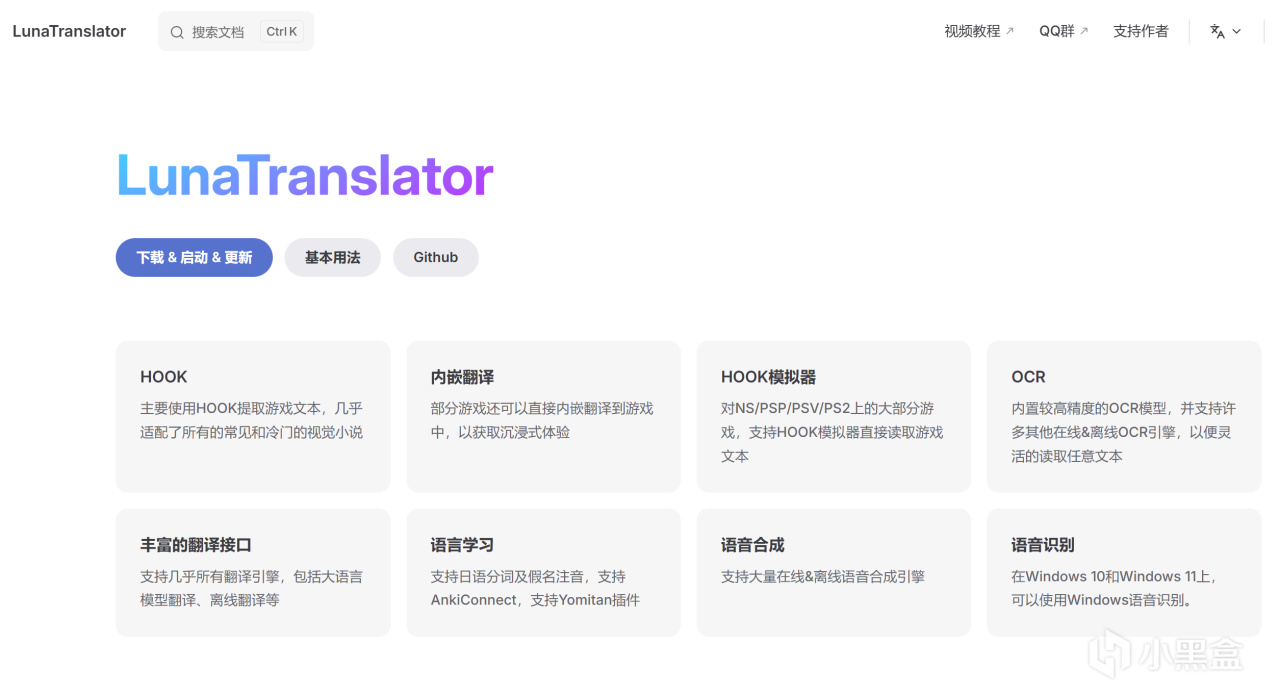Select the OCR feature card
Screen dimensions: 1280x697
[1124, 416]
